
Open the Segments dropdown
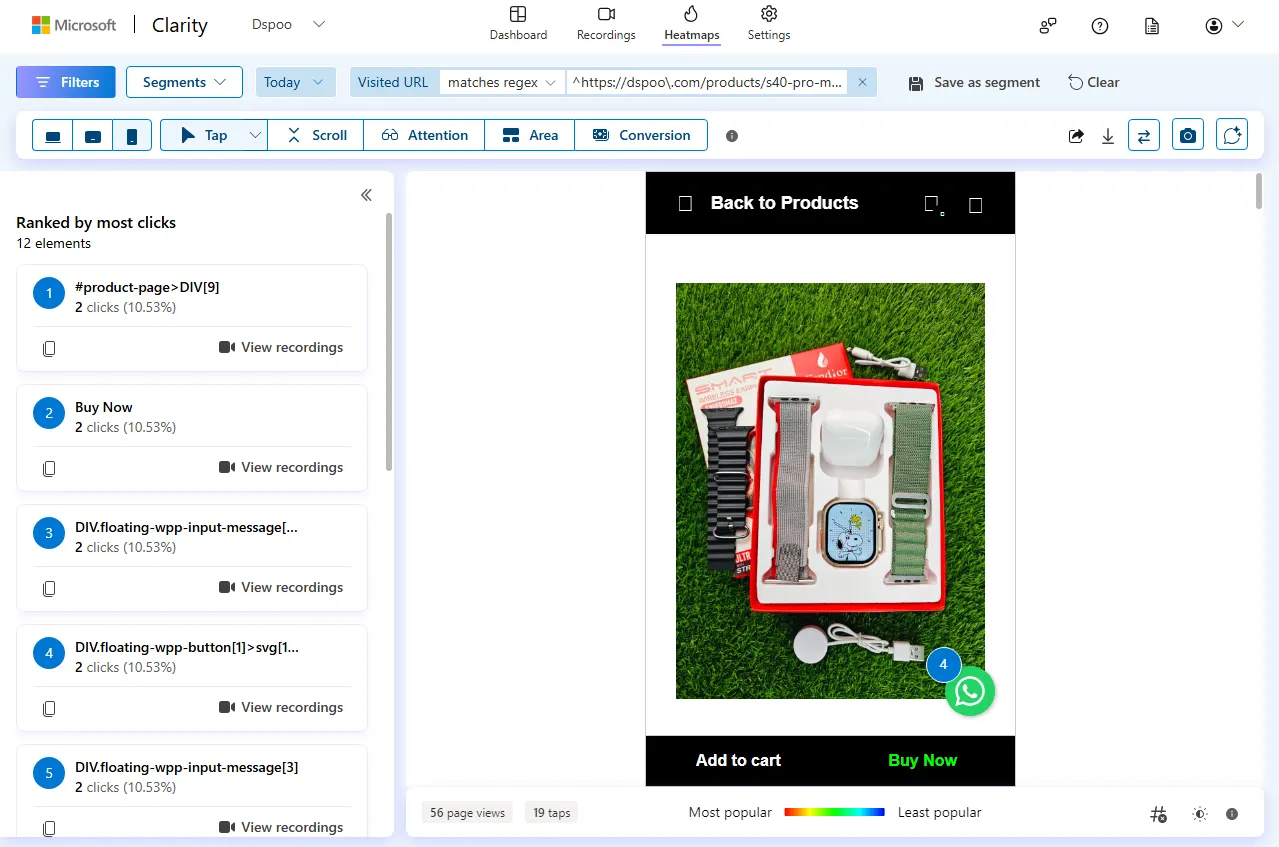tap(184, 82)
